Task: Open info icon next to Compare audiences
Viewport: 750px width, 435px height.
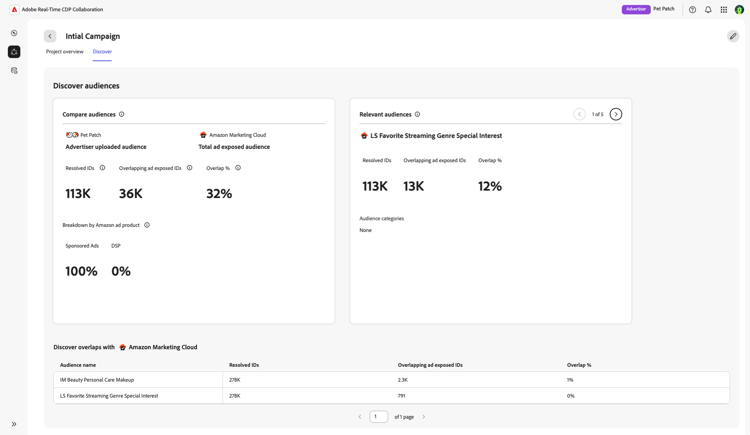Action: pos(121,114)
